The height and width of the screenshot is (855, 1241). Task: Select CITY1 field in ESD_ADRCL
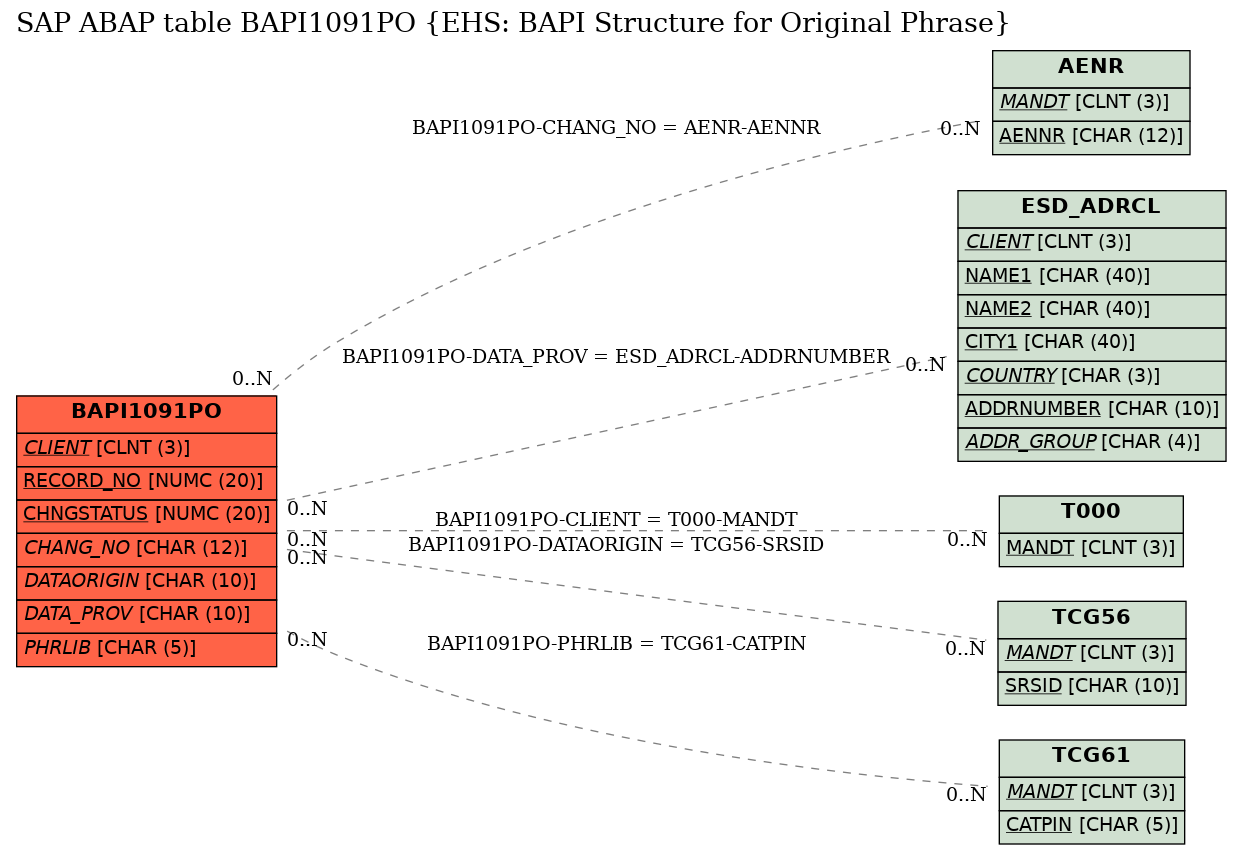(x=1091, y=344)
